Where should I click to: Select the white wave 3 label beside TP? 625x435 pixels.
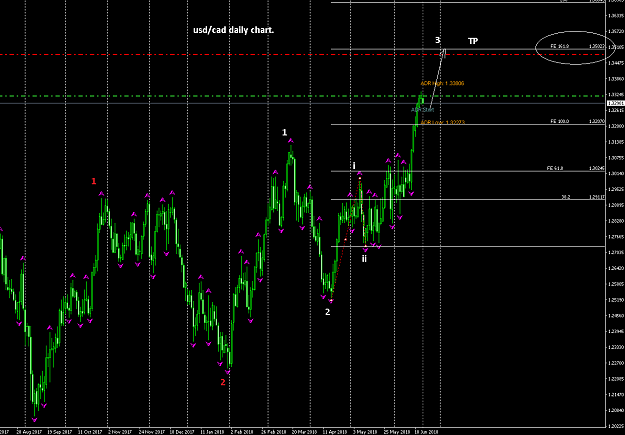tap(438, 40)
